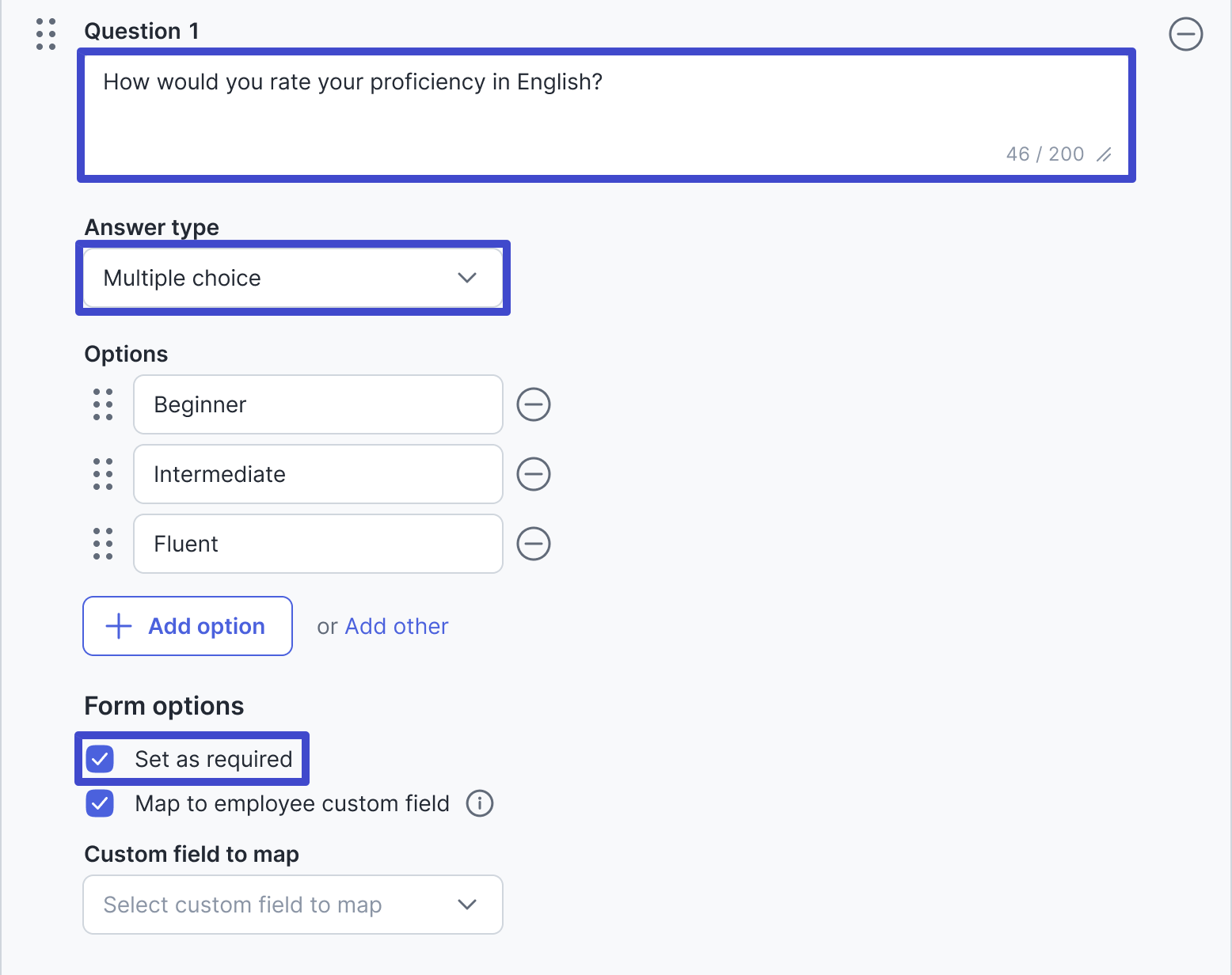Click the Beginner option text field
This screenshot has width=1232, height=975.
[x=318, y=404]
